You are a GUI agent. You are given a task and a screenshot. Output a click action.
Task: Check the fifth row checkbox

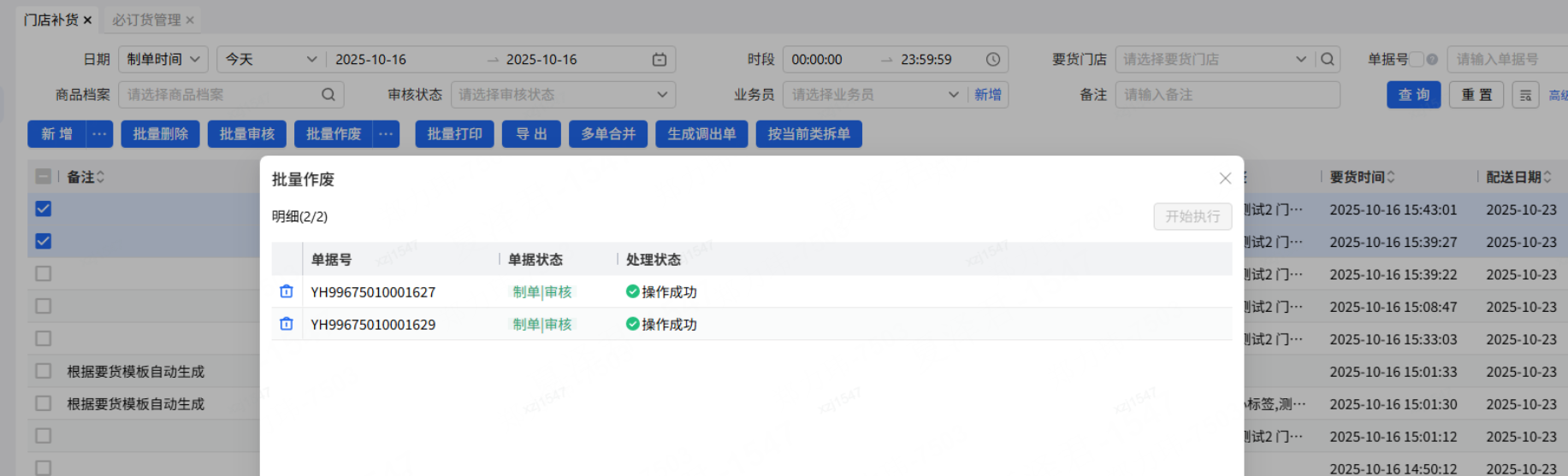click(x=43, y=338)
